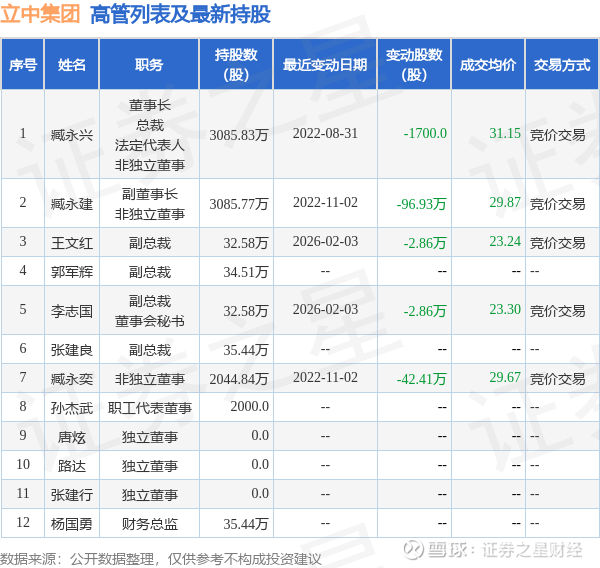Click the name 孙杰武
The height and width of the screenshot is (568, 600).
pos(72,408)
